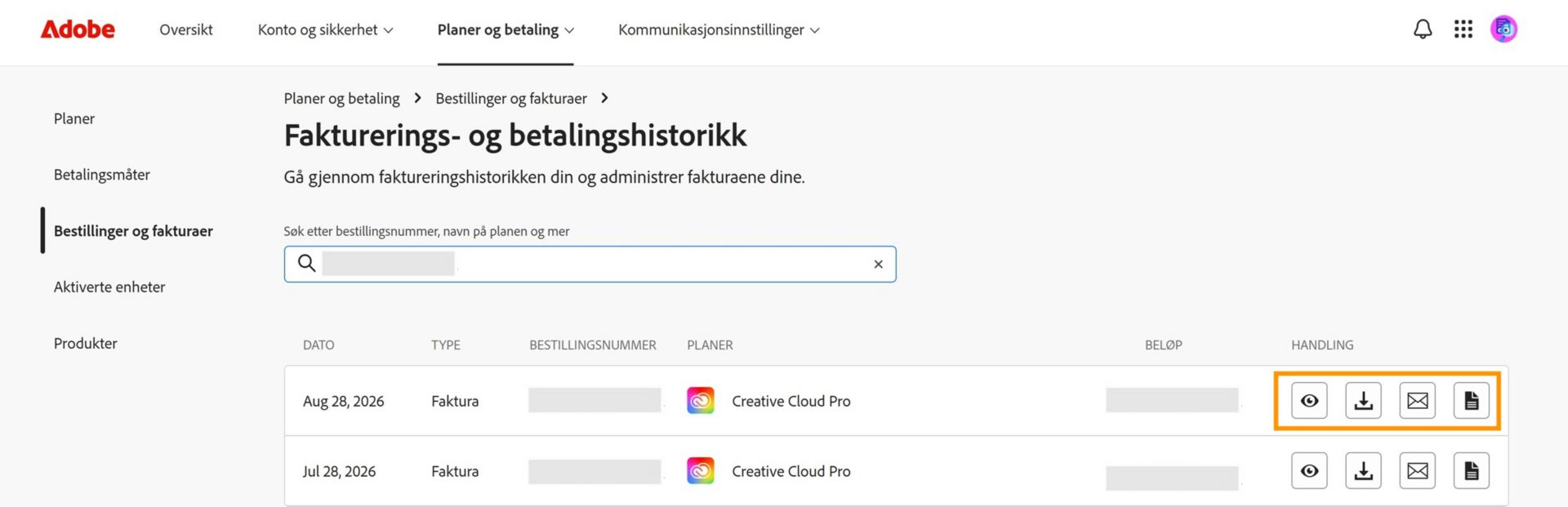Image resolution: width=1568 pixels, height=507 pixels.
Task: Focus the order number search field
Action: pos(590,264)
